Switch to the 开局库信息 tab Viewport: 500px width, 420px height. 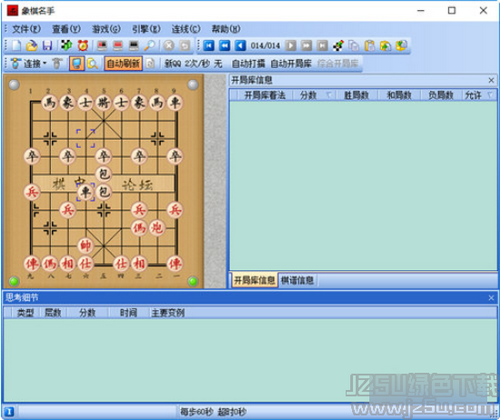pos(254,280)
